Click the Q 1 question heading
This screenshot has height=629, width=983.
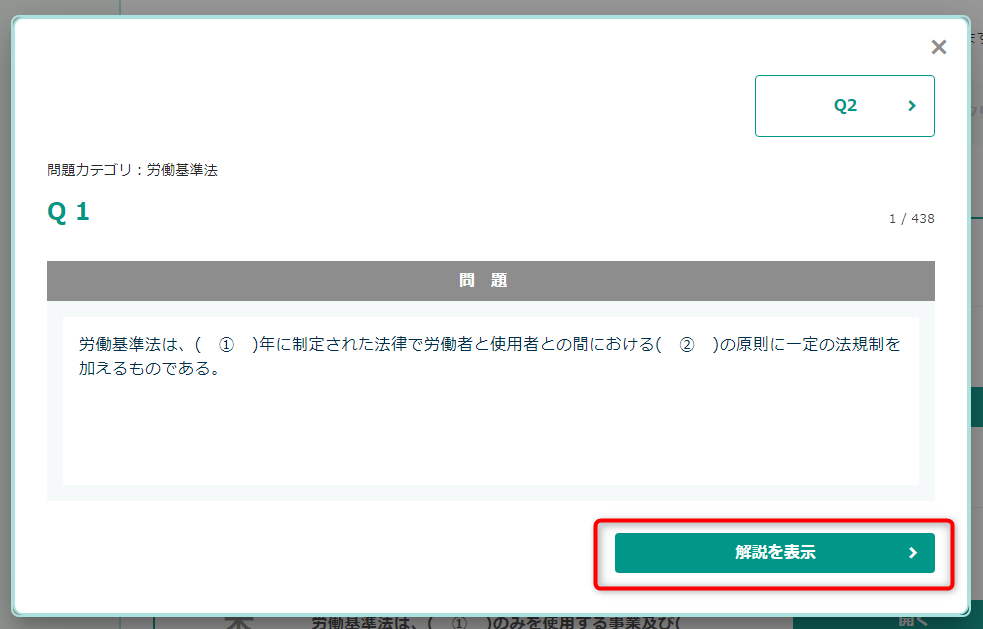pos(68,212)
